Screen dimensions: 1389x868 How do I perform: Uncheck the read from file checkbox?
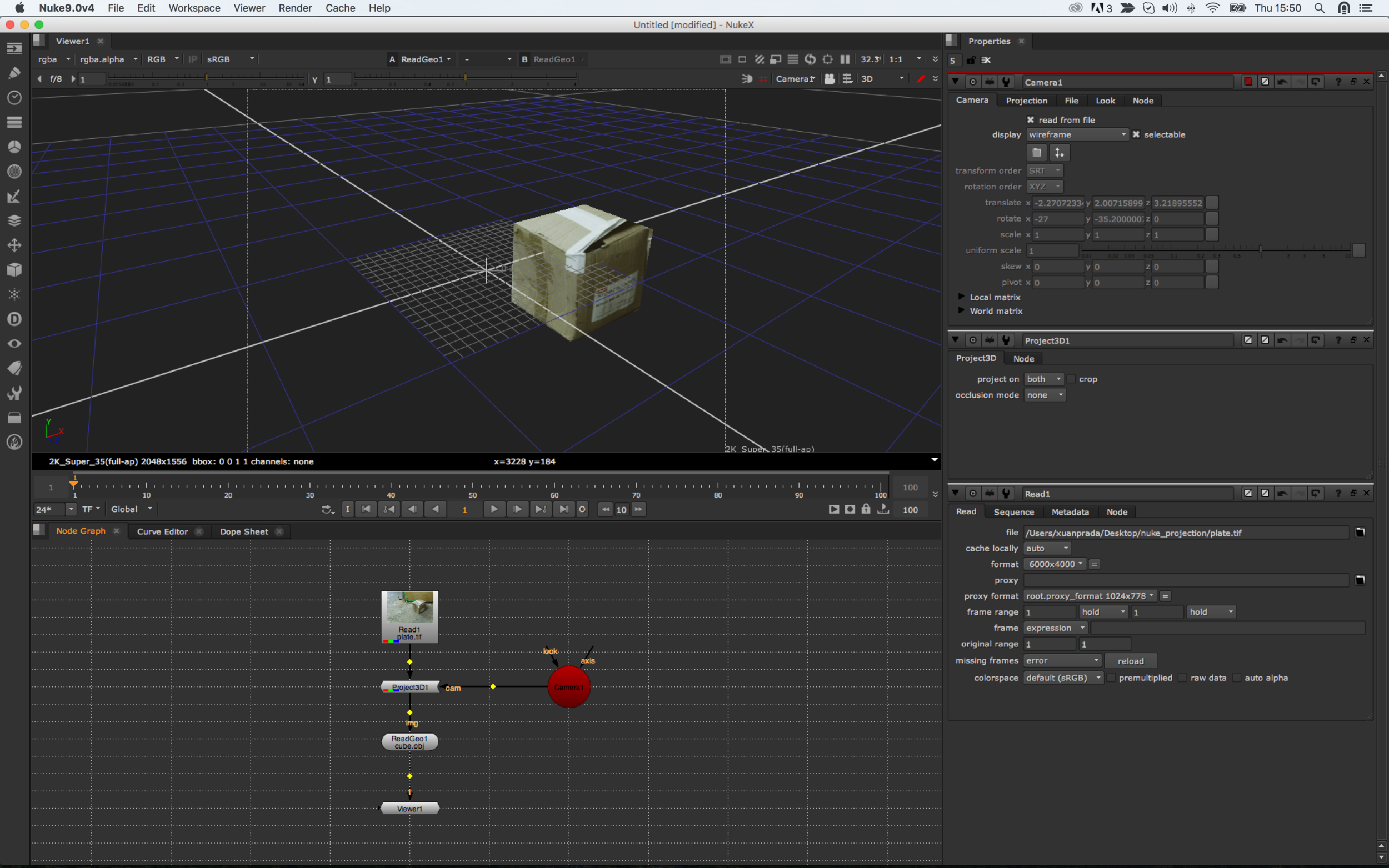(x=1030, y=120)
